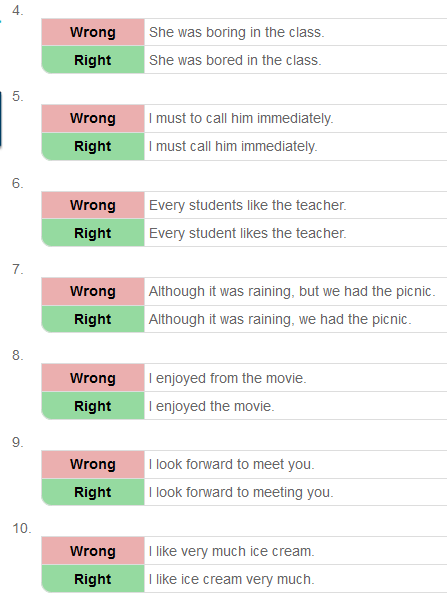Select sentence 'She was bored in the class.'
The image size is (447, 603).
pyautogui.click(x=235, y=60)
